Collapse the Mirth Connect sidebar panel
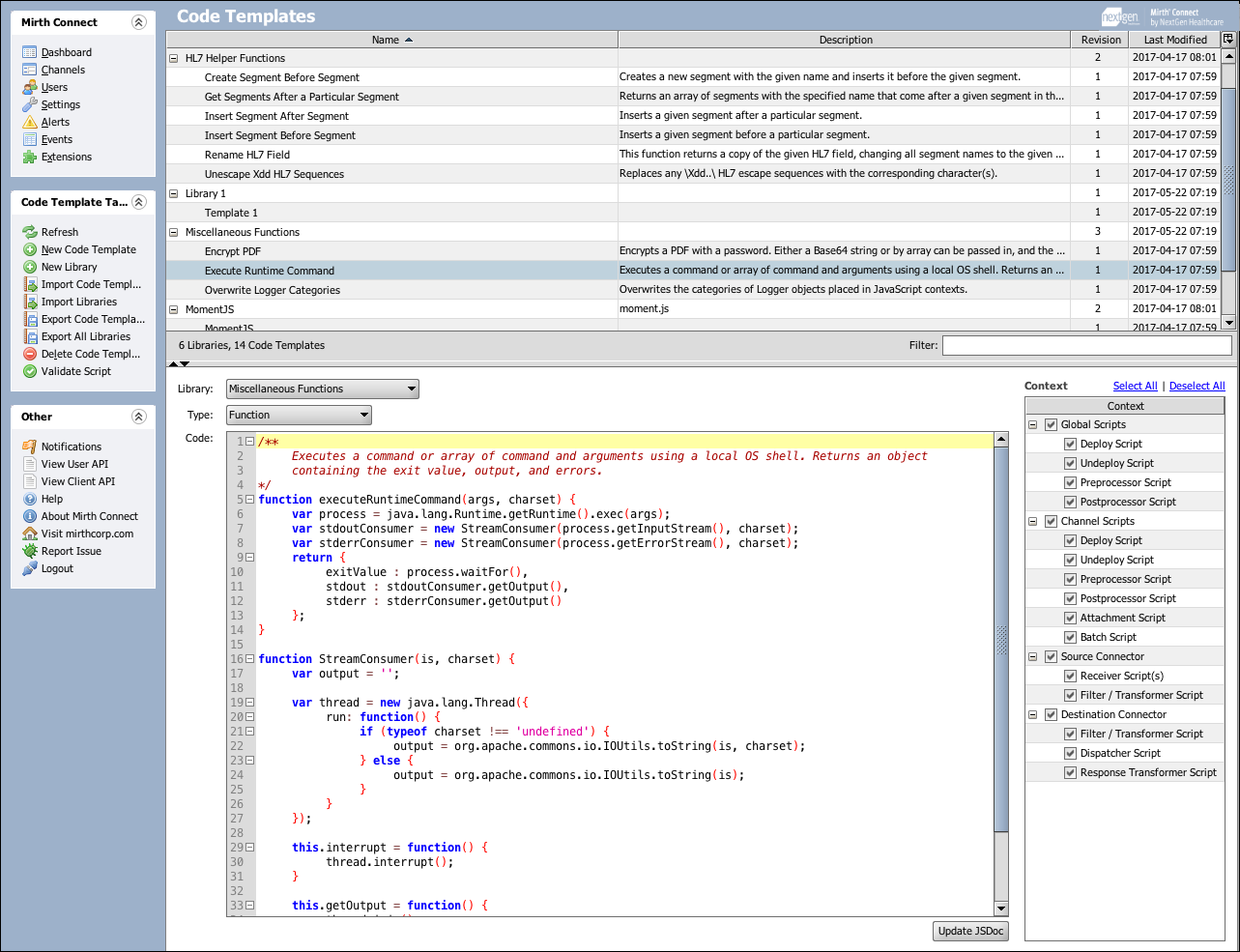1240x952 pixels. pos(138,22)
